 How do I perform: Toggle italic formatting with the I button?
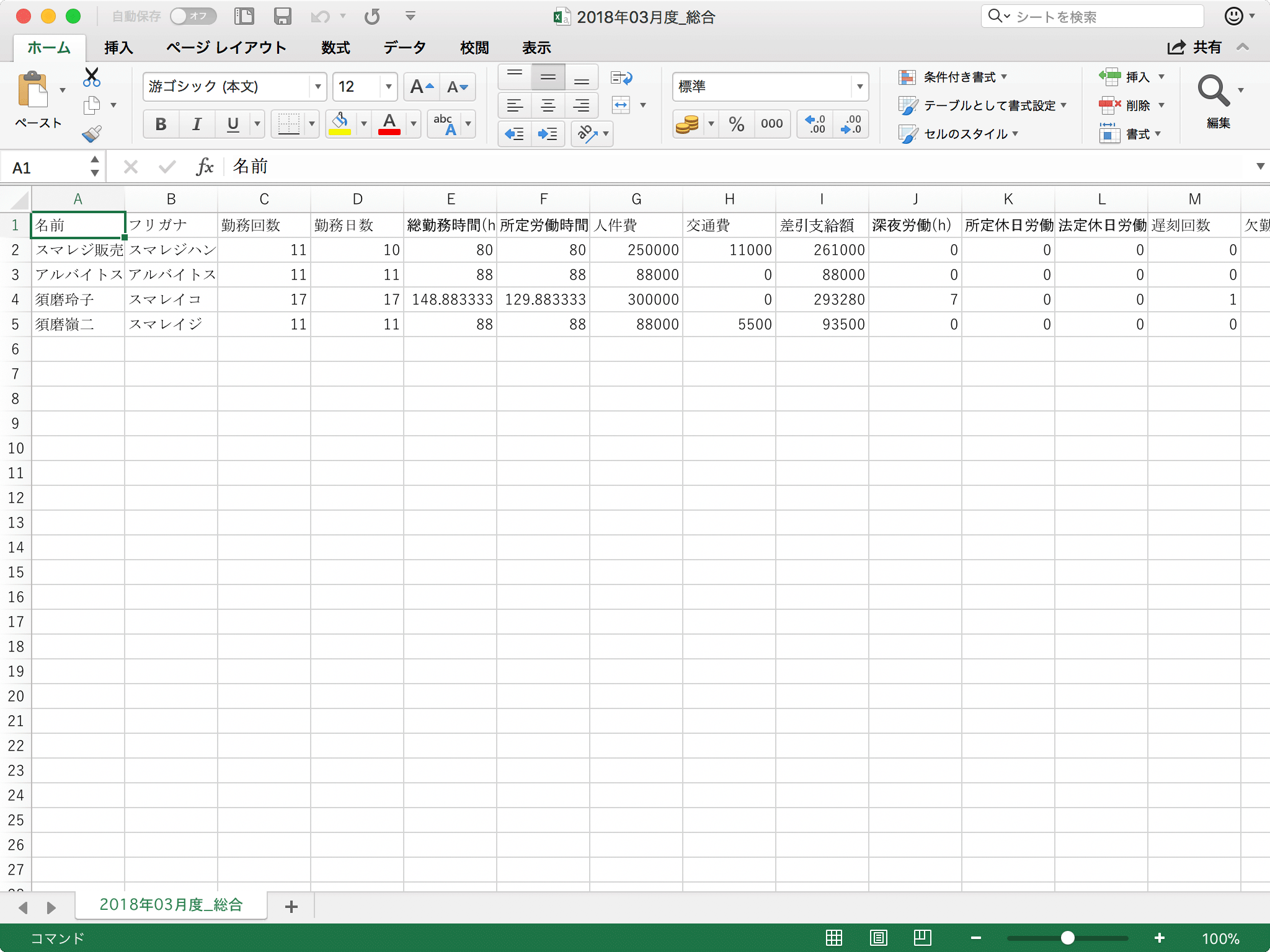pos(197,124)
